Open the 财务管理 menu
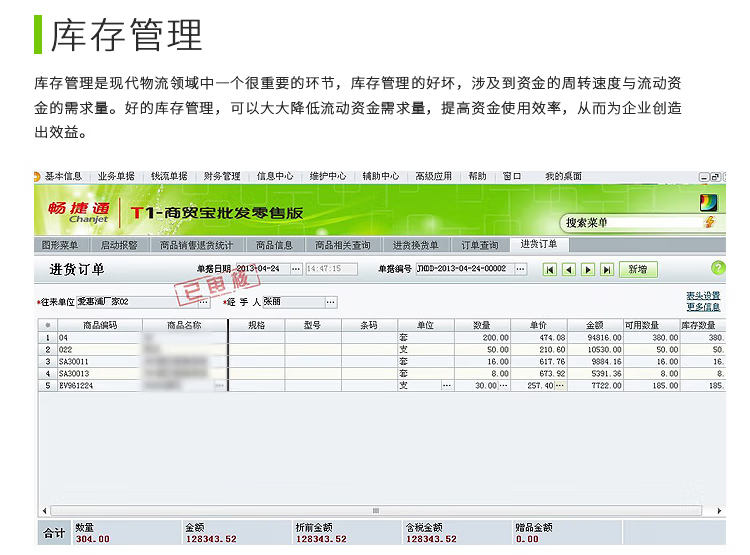 point(222,177)
